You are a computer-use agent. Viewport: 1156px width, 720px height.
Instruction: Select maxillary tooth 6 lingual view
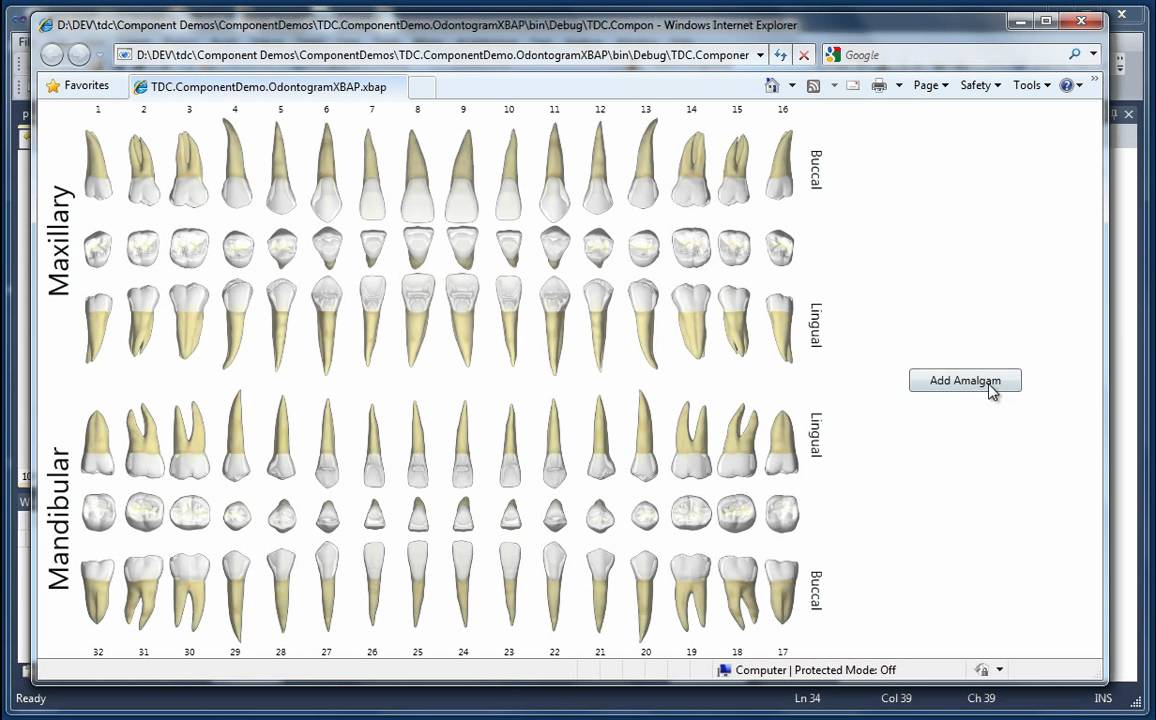click(327, 324)
